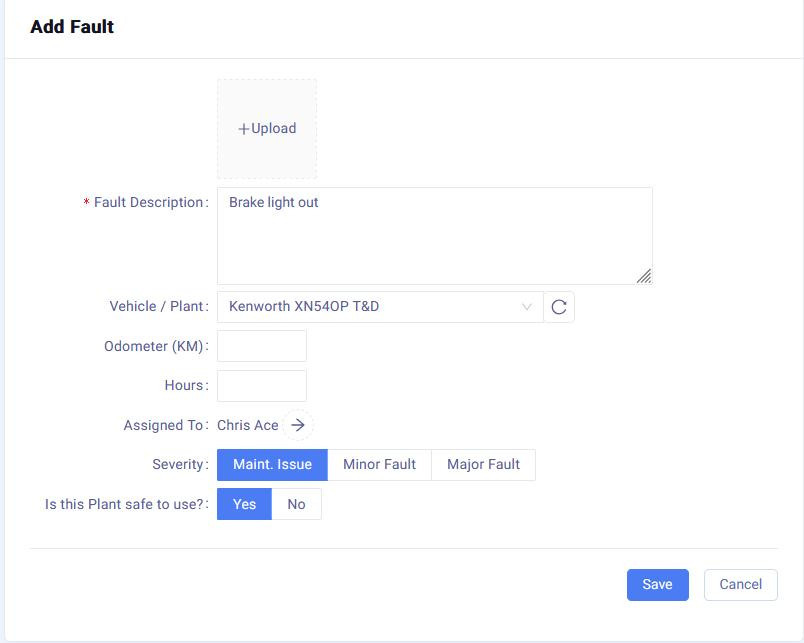This screenshot has width=804, height=643.
Task: Click the Odometer (KM) label
Action: click(154, 347)
